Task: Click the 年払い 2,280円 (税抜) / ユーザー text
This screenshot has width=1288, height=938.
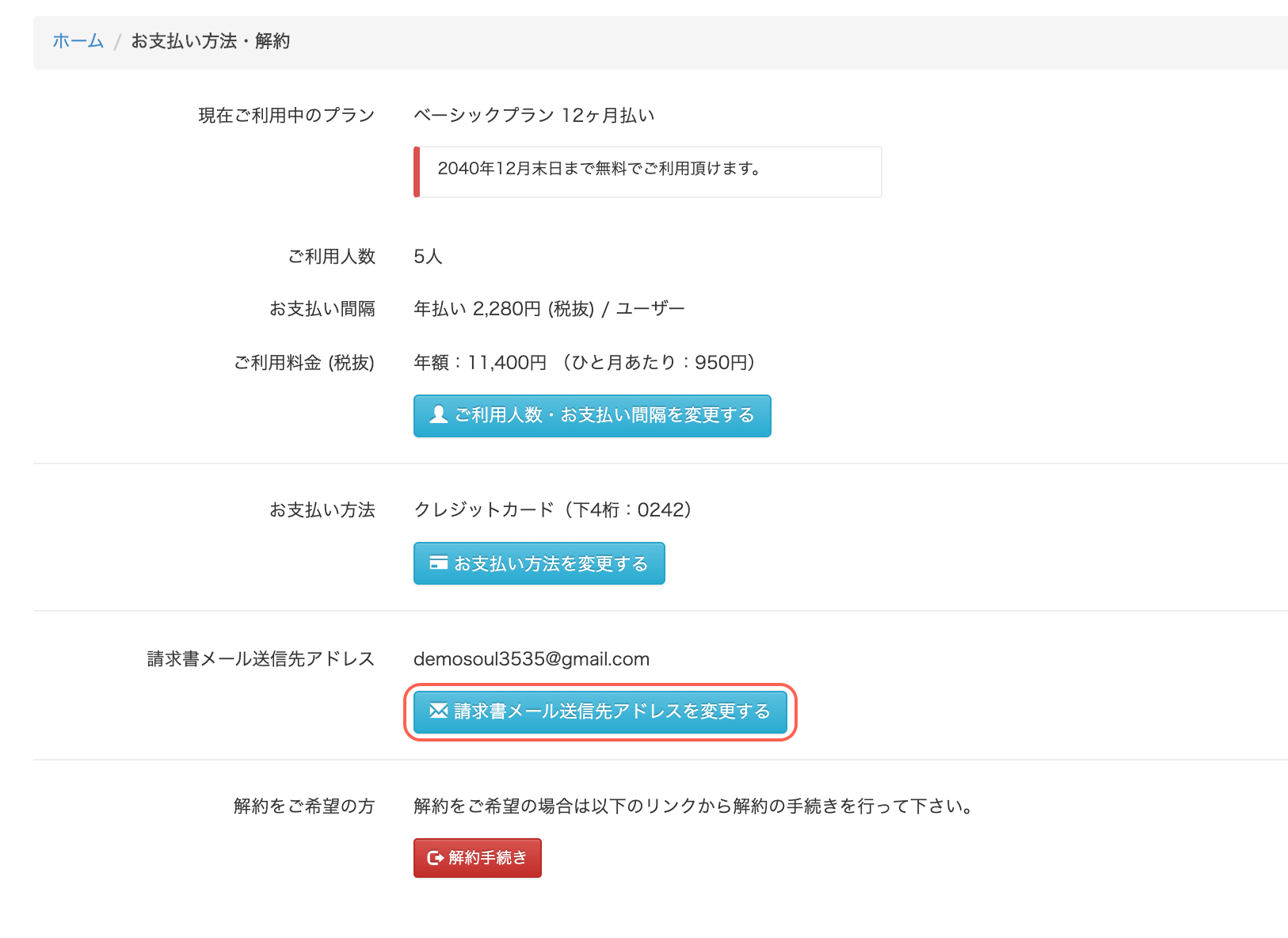Action: coord(549,309)
